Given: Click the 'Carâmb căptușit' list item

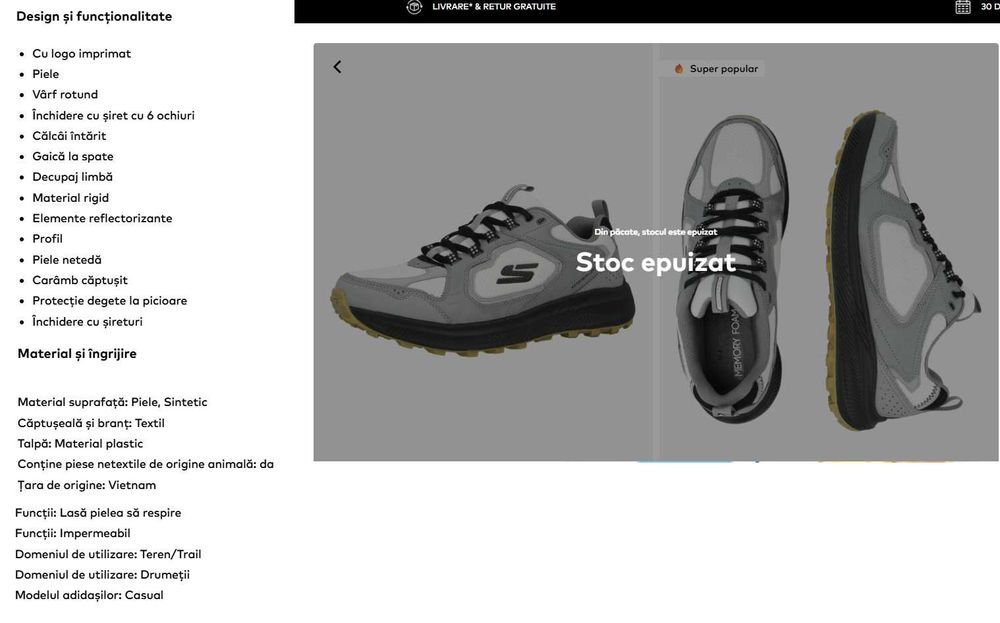Looking at the screenshot, I should (80, 280).
